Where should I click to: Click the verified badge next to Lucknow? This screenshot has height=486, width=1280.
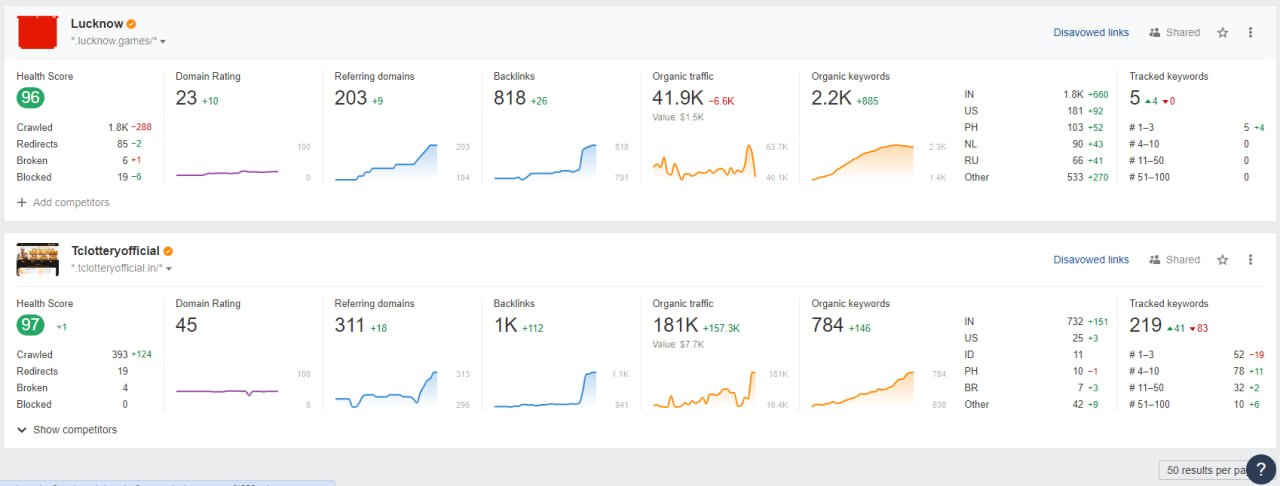[x=131, y=24]
